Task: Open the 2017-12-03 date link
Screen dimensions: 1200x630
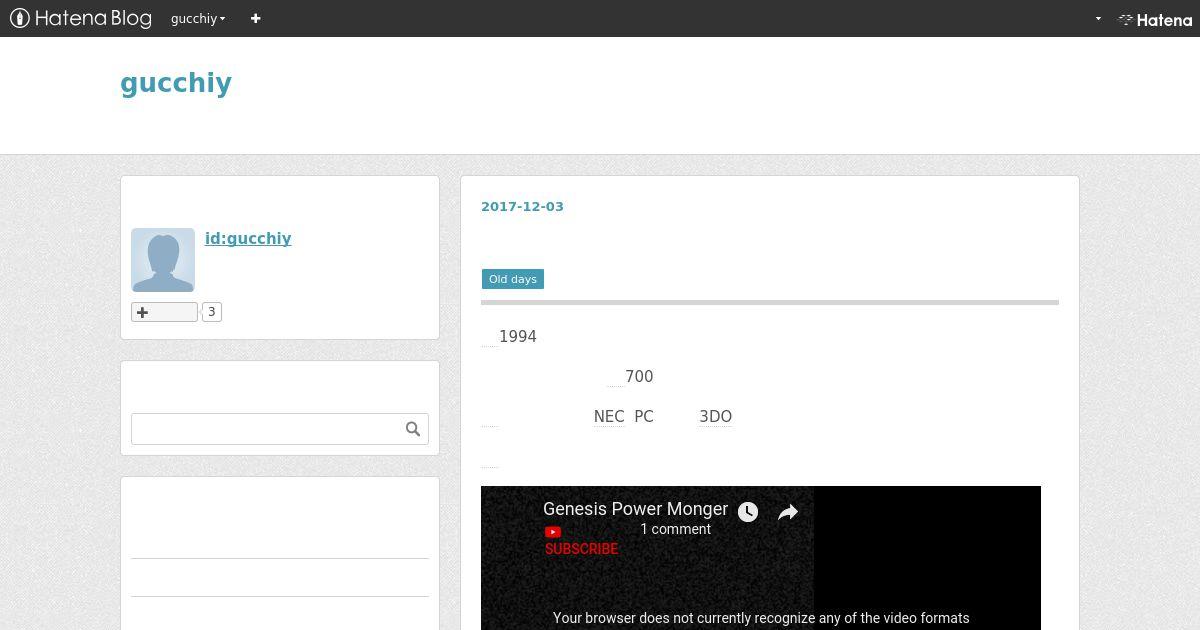Action: pyautogui.click(x=522, y=206)
